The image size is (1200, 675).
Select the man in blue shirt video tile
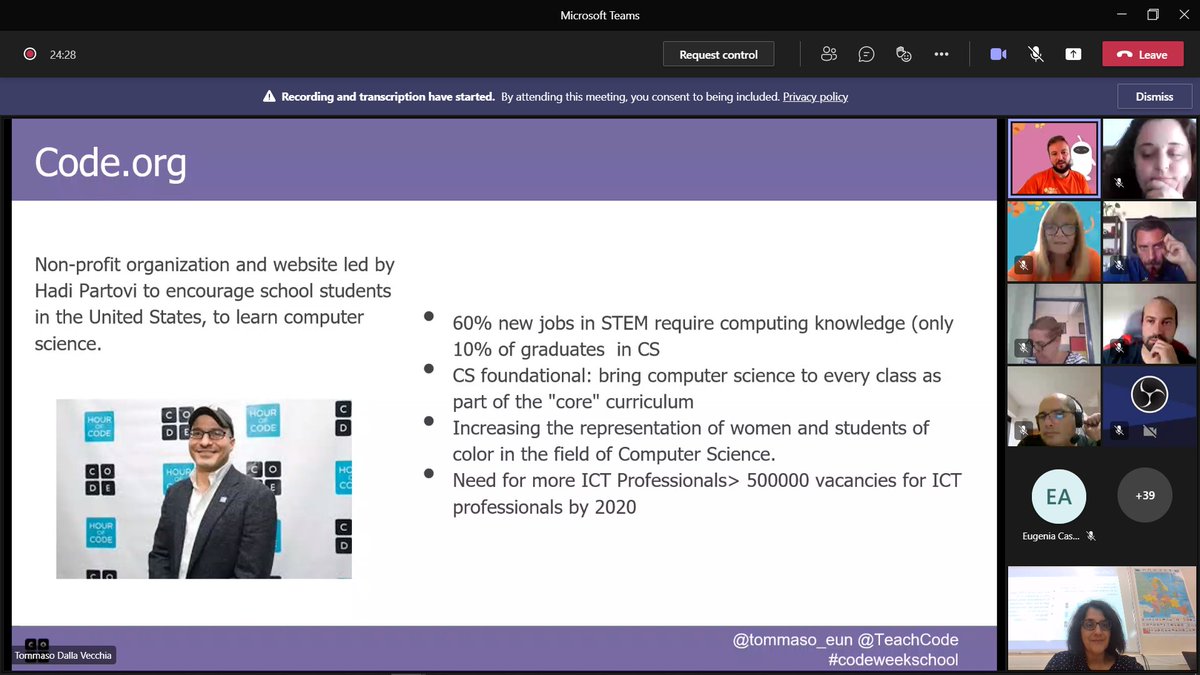tap(1149, 241)
